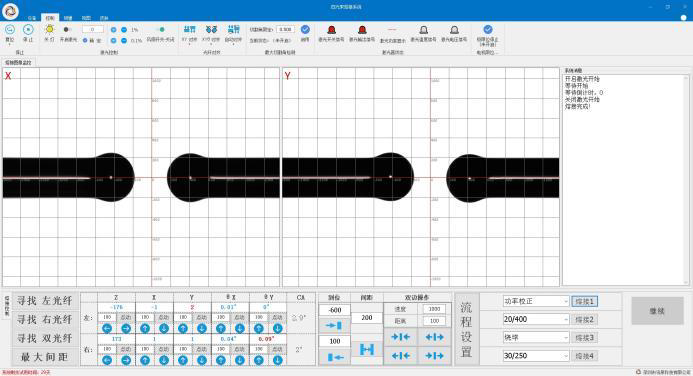Click the move-to-position icon below -600 field

coord(335,326)
